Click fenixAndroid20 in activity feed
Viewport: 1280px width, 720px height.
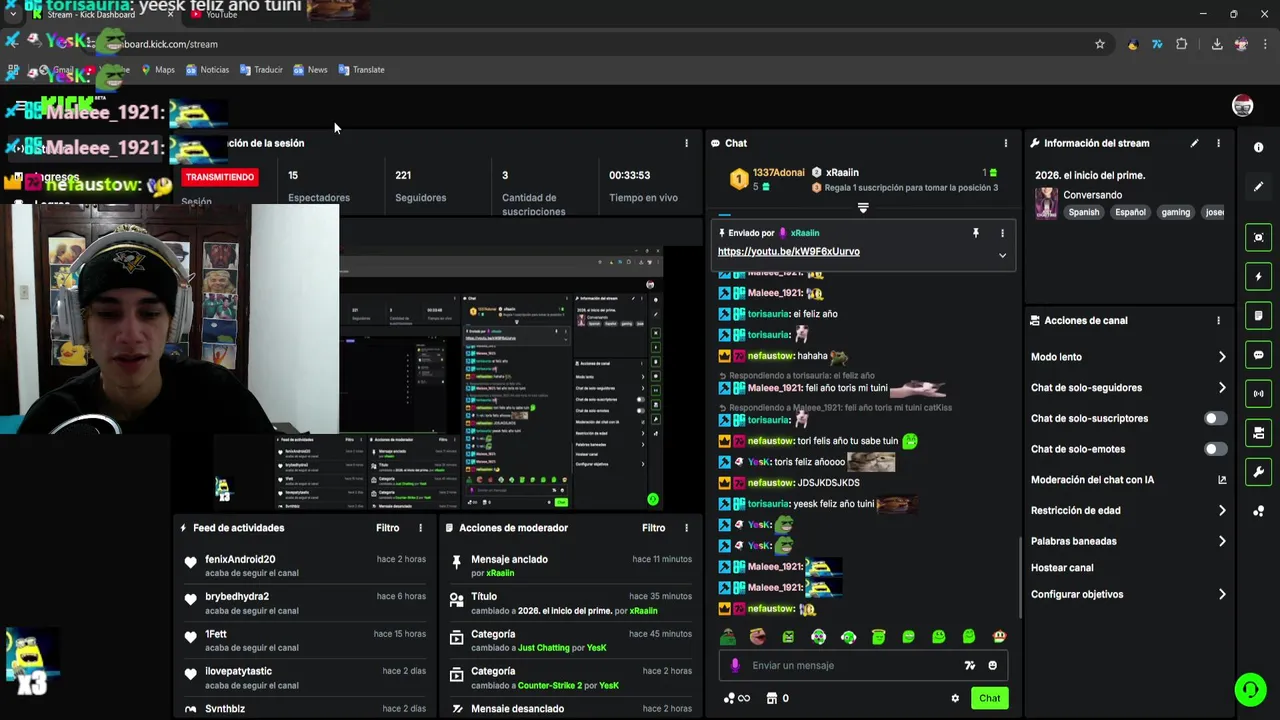pos(240,560)
